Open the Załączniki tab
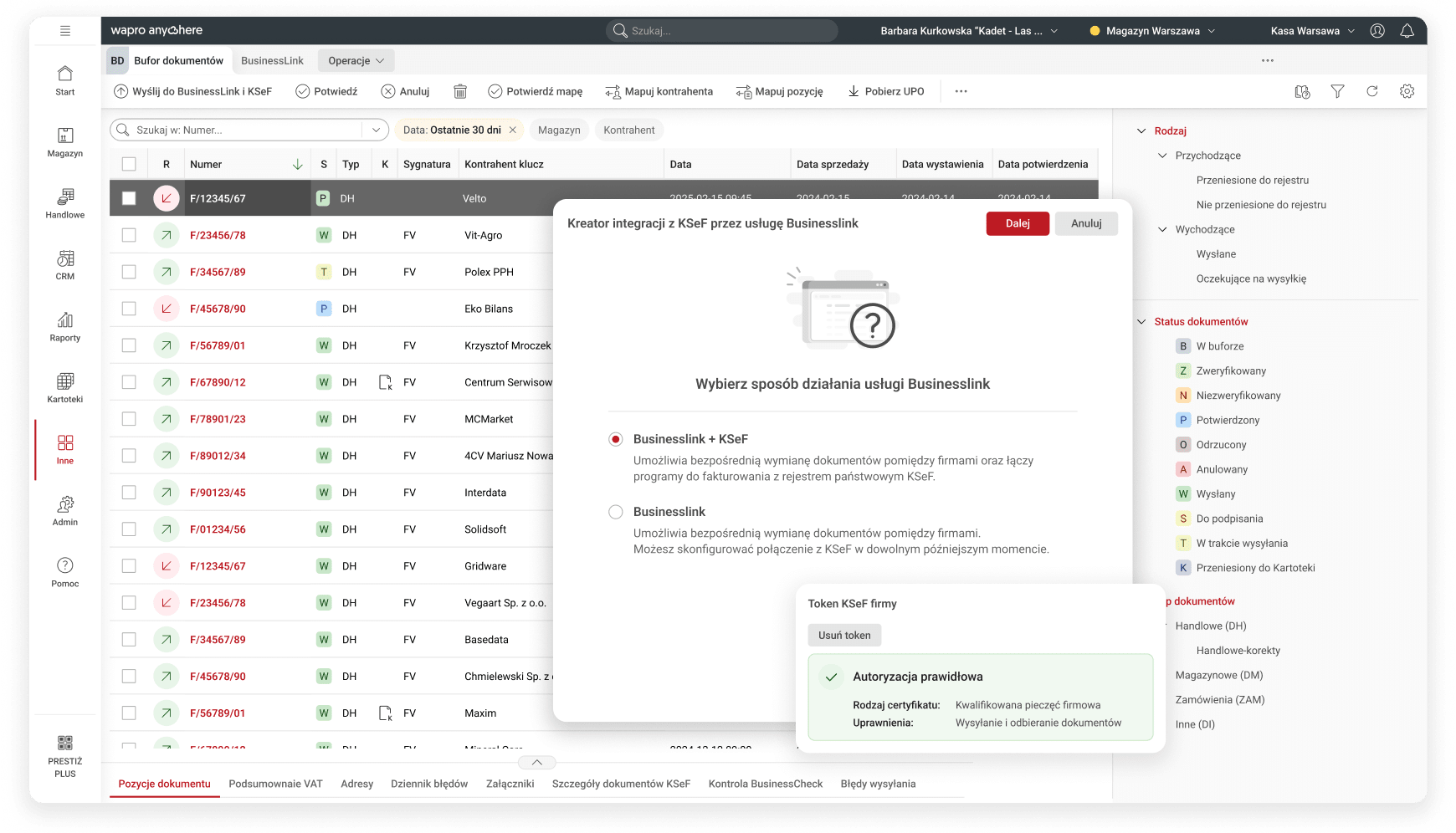This screenshot has width=1456, height=833. [x=510, y=784]
